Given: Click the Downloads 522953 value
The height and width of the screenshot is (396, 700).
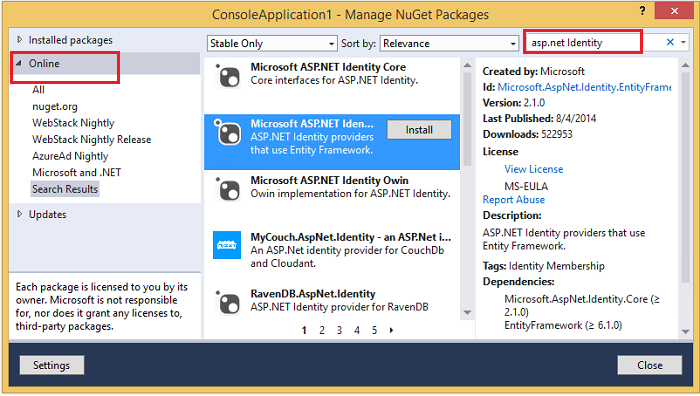Looking at the screenshot, I should click(x=557, y=134).
